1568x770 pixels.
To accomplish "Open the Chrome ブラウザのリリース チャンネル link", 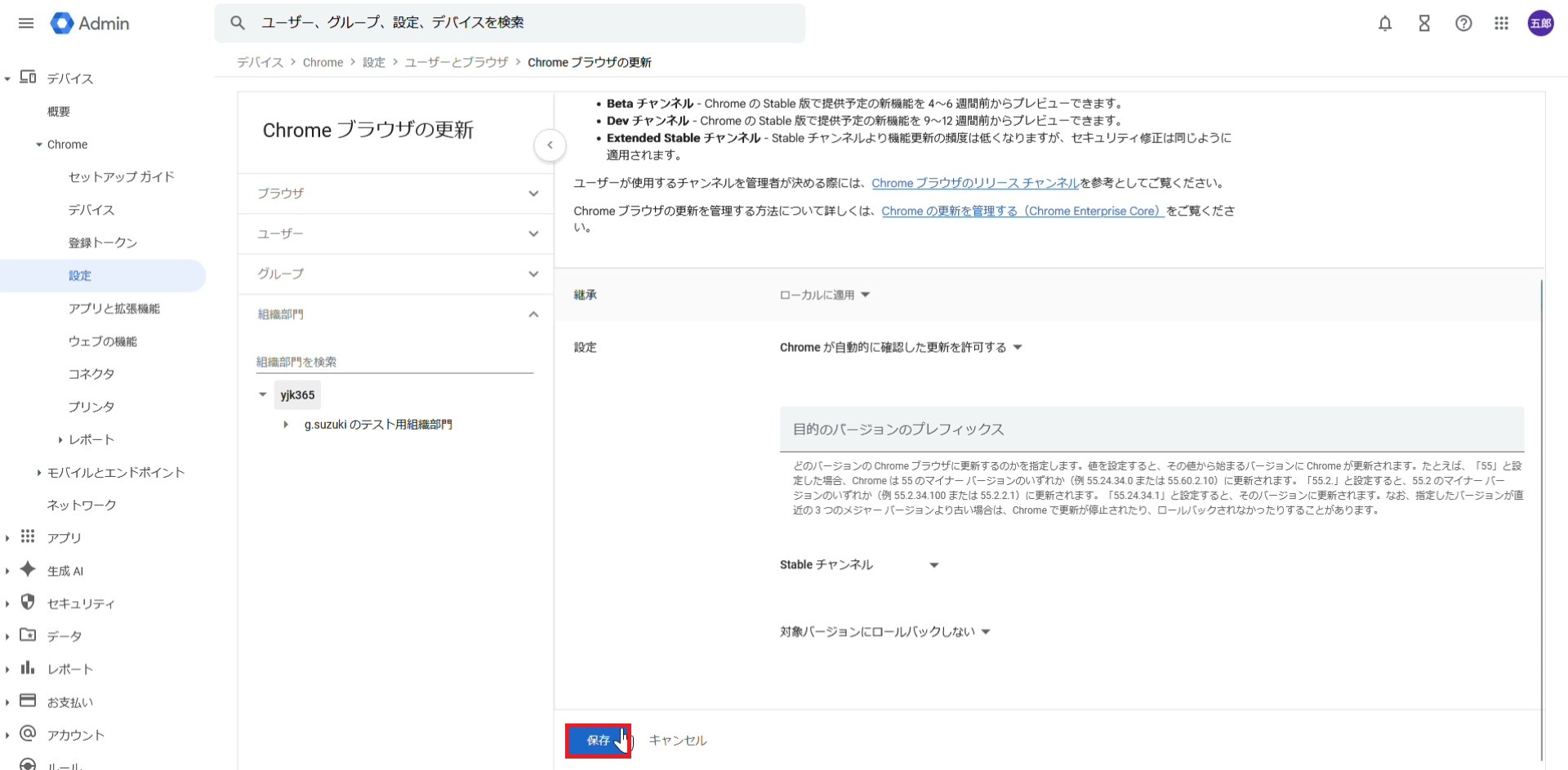I will coord(975,183).
